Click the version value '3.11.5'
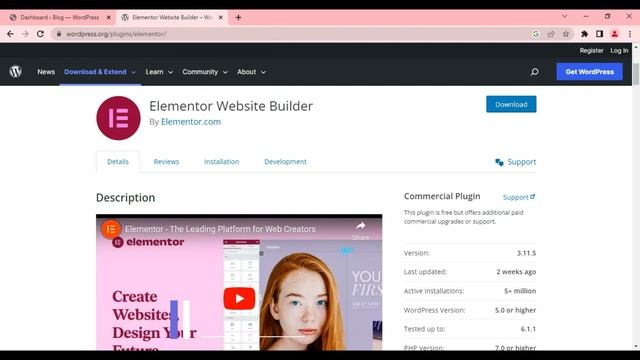640x360 pixels. (x=527, y=253)
